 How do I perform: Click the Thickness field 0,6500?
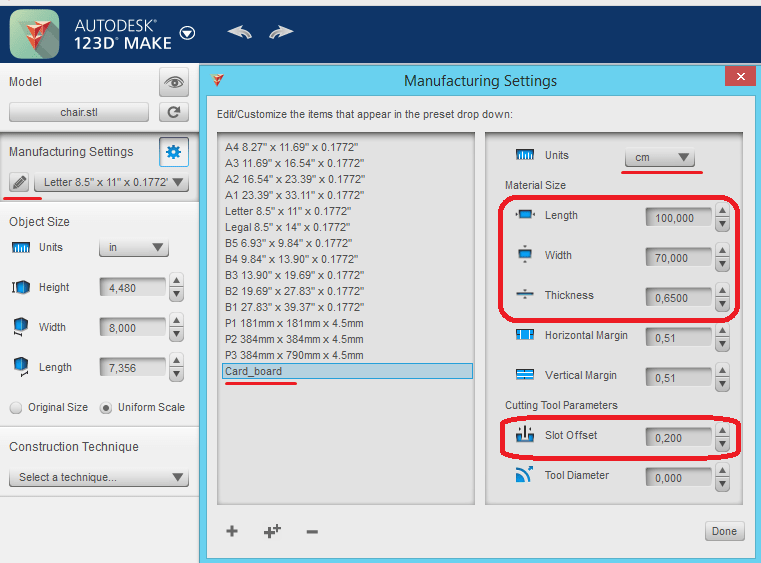tap(678, 298)
